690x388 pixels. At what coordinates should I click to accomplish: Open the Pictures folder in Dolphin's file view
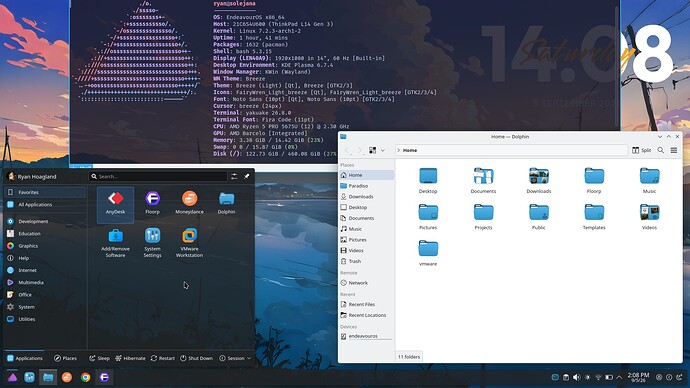coord(428,217)
